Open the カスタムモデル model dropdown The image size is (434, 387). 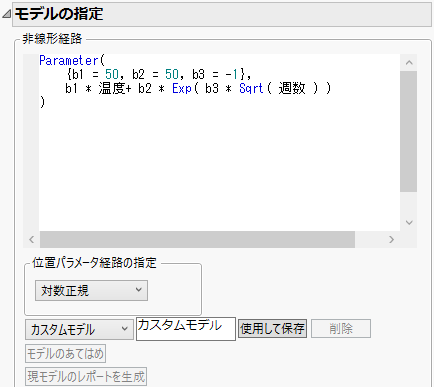click(x=79, y=329)
